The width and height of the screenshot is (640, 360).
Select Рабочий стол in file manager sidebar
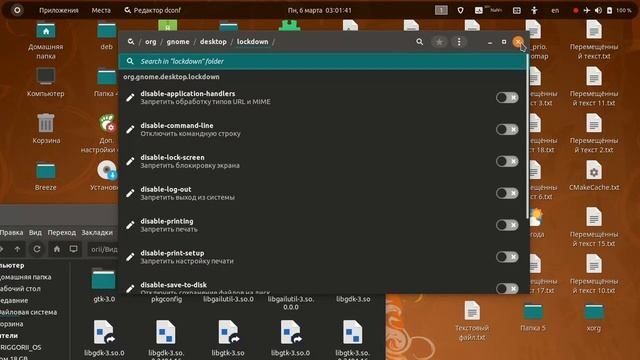tap(20, 289)
